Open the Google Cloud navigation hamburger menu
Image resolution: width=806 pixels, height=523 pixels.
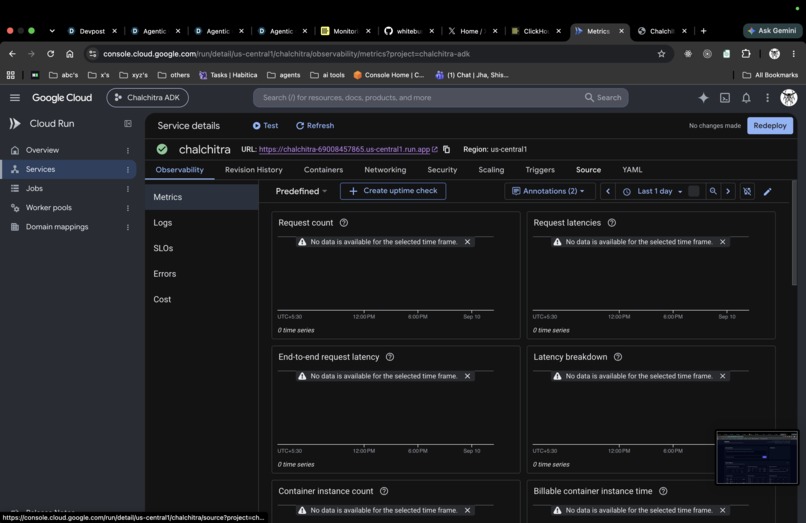tap(15, 98)
